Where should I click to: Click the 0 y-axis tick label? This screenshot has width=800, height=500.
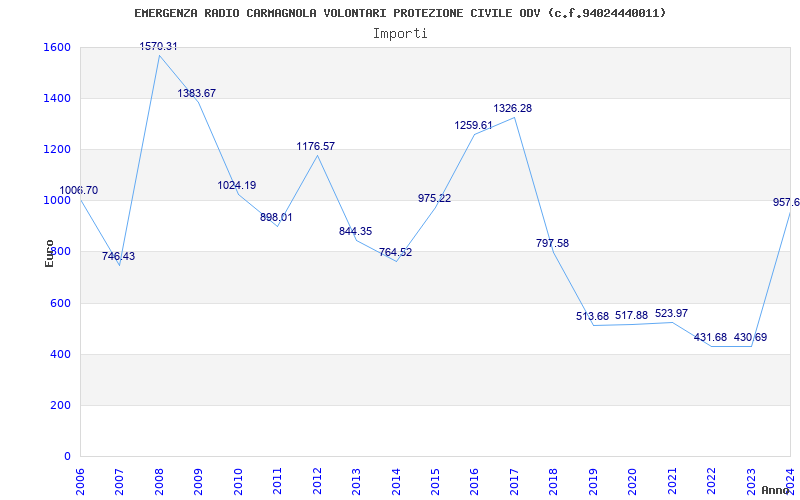[x=67, y=456]
